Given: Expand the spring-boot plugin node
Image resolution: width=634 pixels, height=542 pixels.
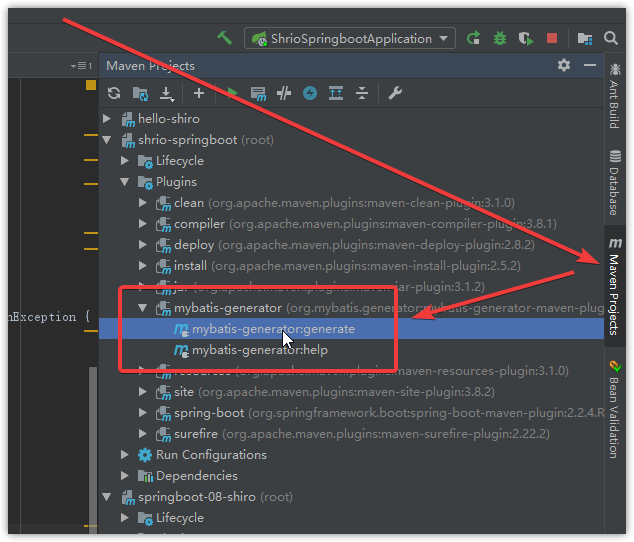Looking at the screenshot, I should pyautogui.click(x=142, y=413).
